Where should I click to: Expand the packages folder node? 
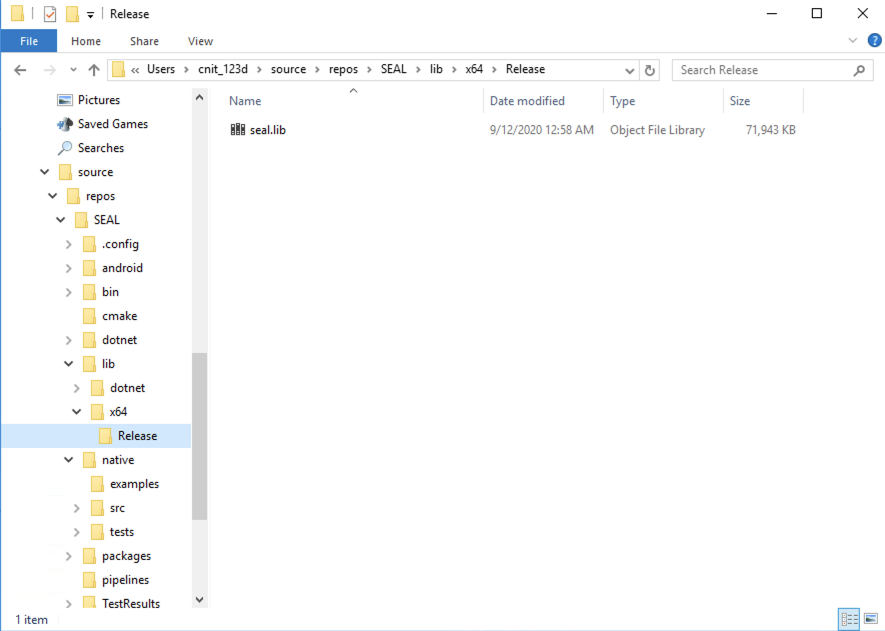click(x=68, y=556)
